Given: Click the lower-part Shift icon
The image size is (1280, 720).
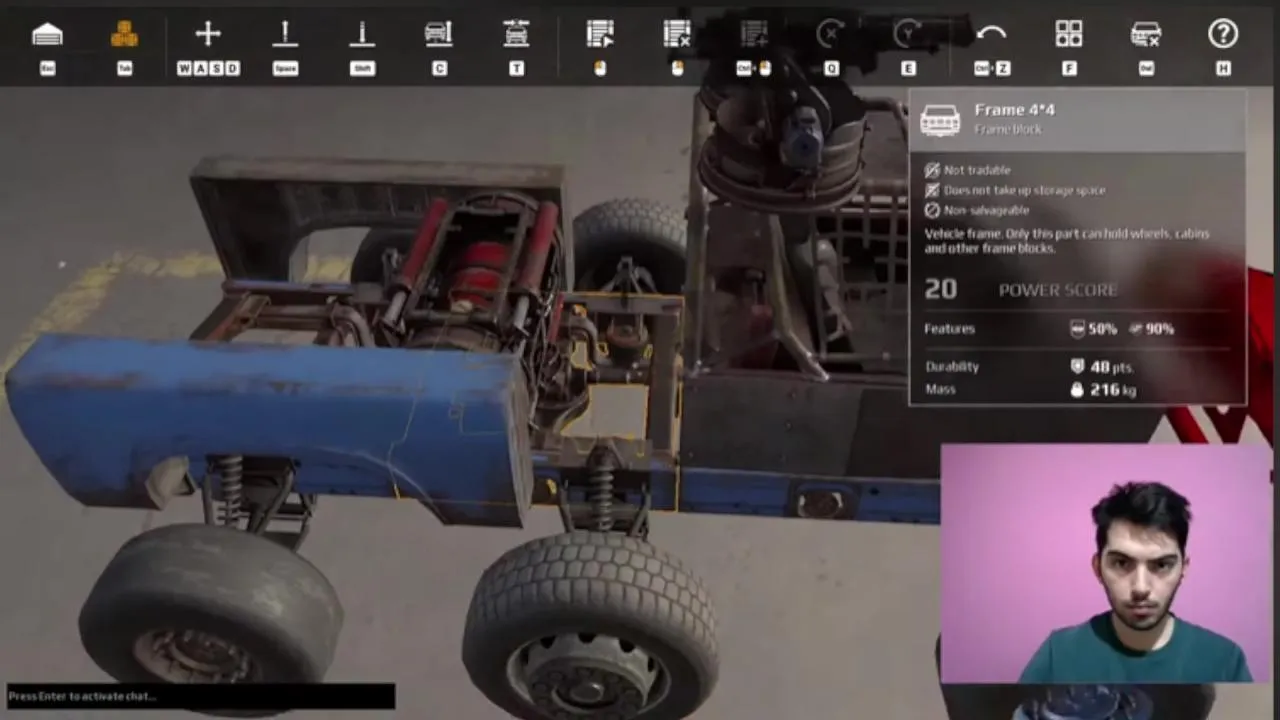Looking at the screenshot, I should (x=362, y=35).
